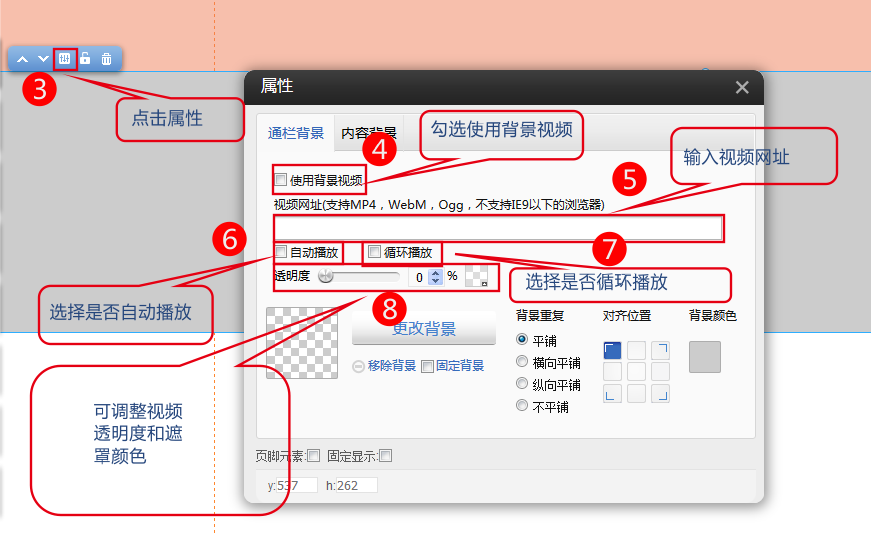872x535 pixels.
Task: Click the trash delete icon
Action: click(x=107, y=59)
